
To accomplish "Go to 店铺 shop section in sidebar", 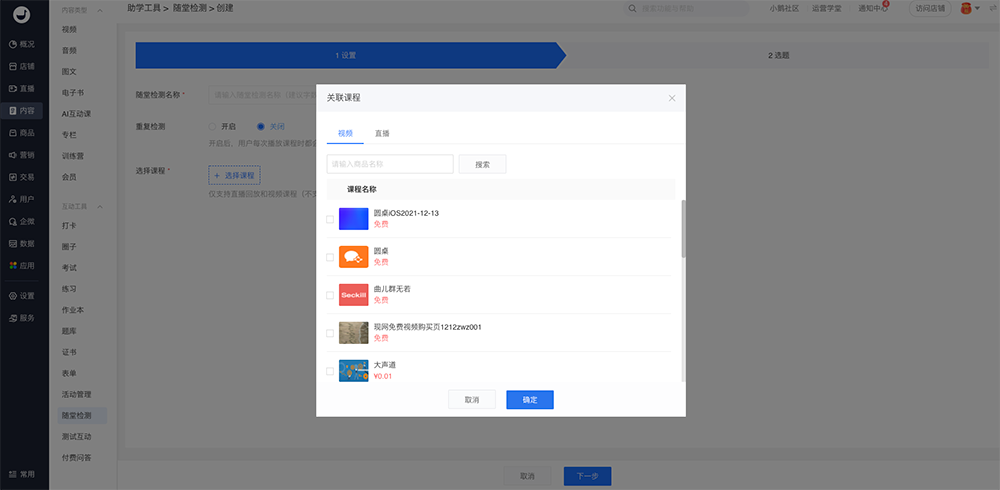I will tap(22, 66).
